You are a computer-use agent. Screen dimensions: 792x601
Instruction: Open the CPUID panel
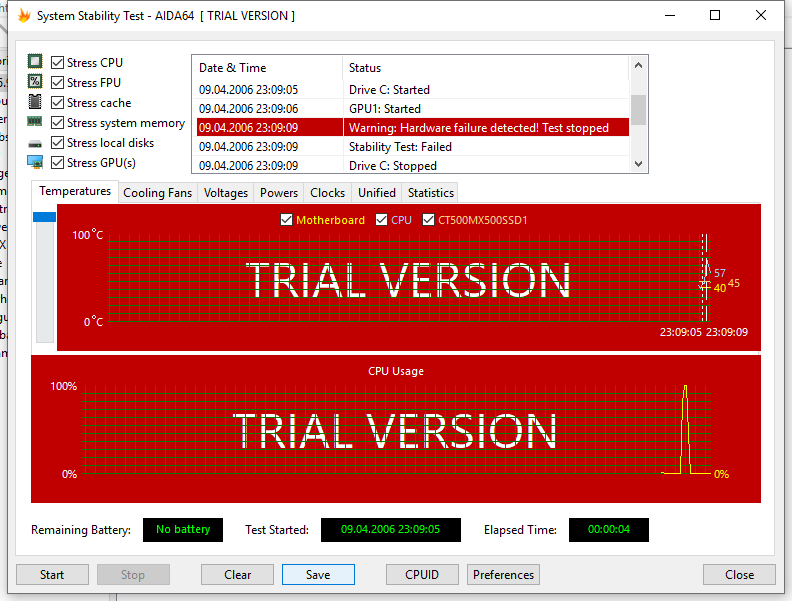[x=422, y=575]
